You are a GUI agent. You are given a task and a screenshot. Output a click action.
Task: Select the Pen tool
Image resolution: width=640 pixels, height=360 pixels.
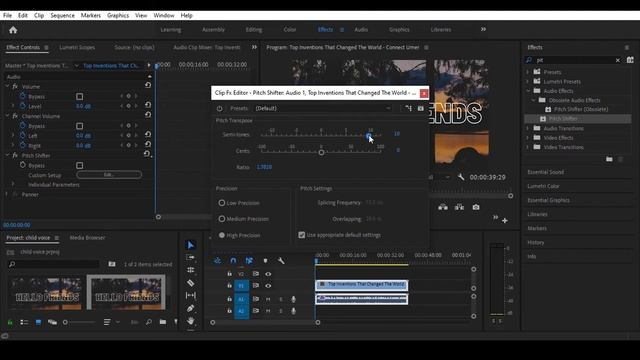click(191, 308)
